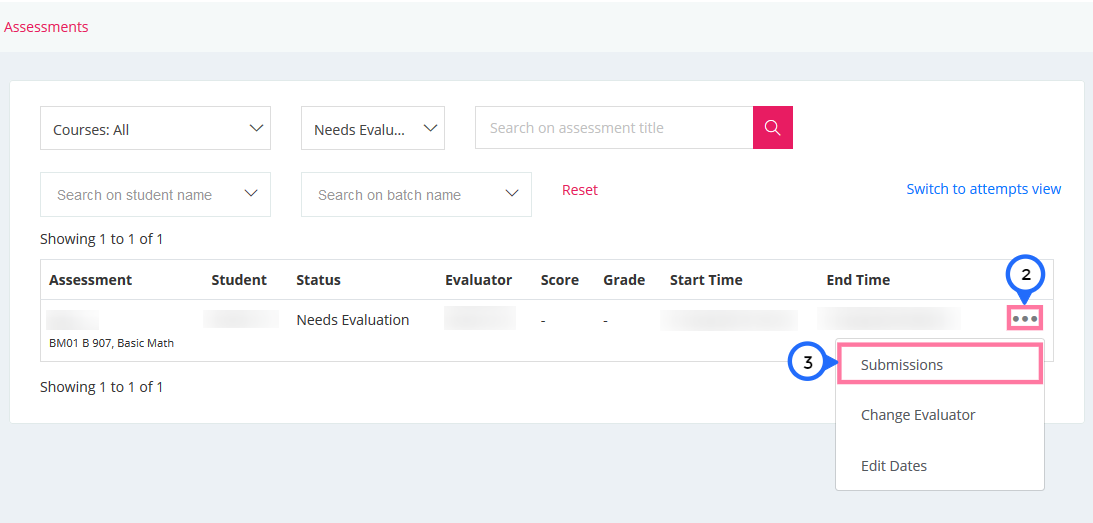The image size is (1093, 523).
Task: Click the Assessment column header
Action: coord(91,280)
